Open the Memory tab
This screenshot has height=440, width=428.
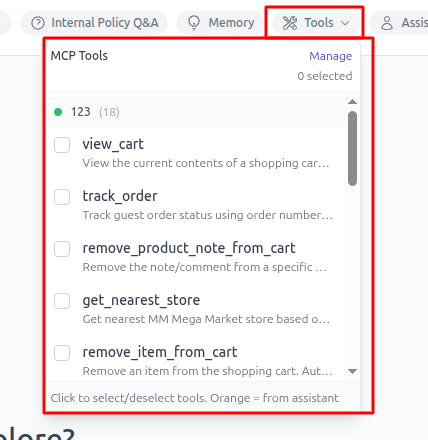click(x=221, y=23)
